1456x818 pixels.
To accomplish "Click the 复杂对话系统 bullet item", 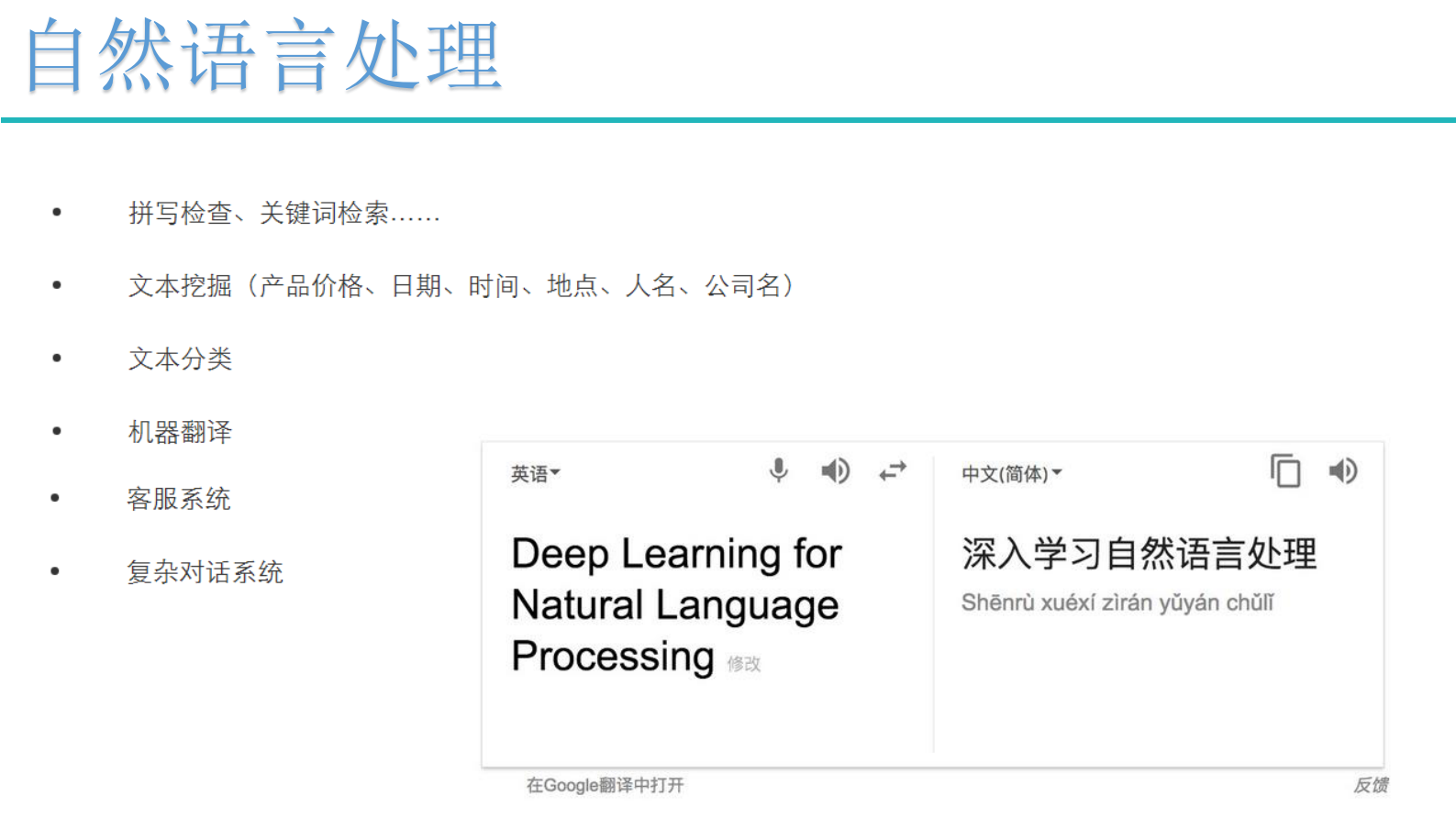I will [x=206, y=572].
